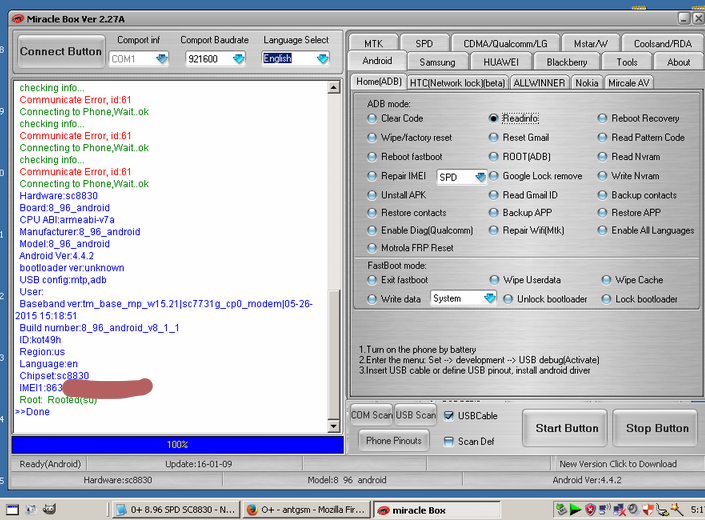
Task: Click the Start Button
Action: click(x=567, y=428)
